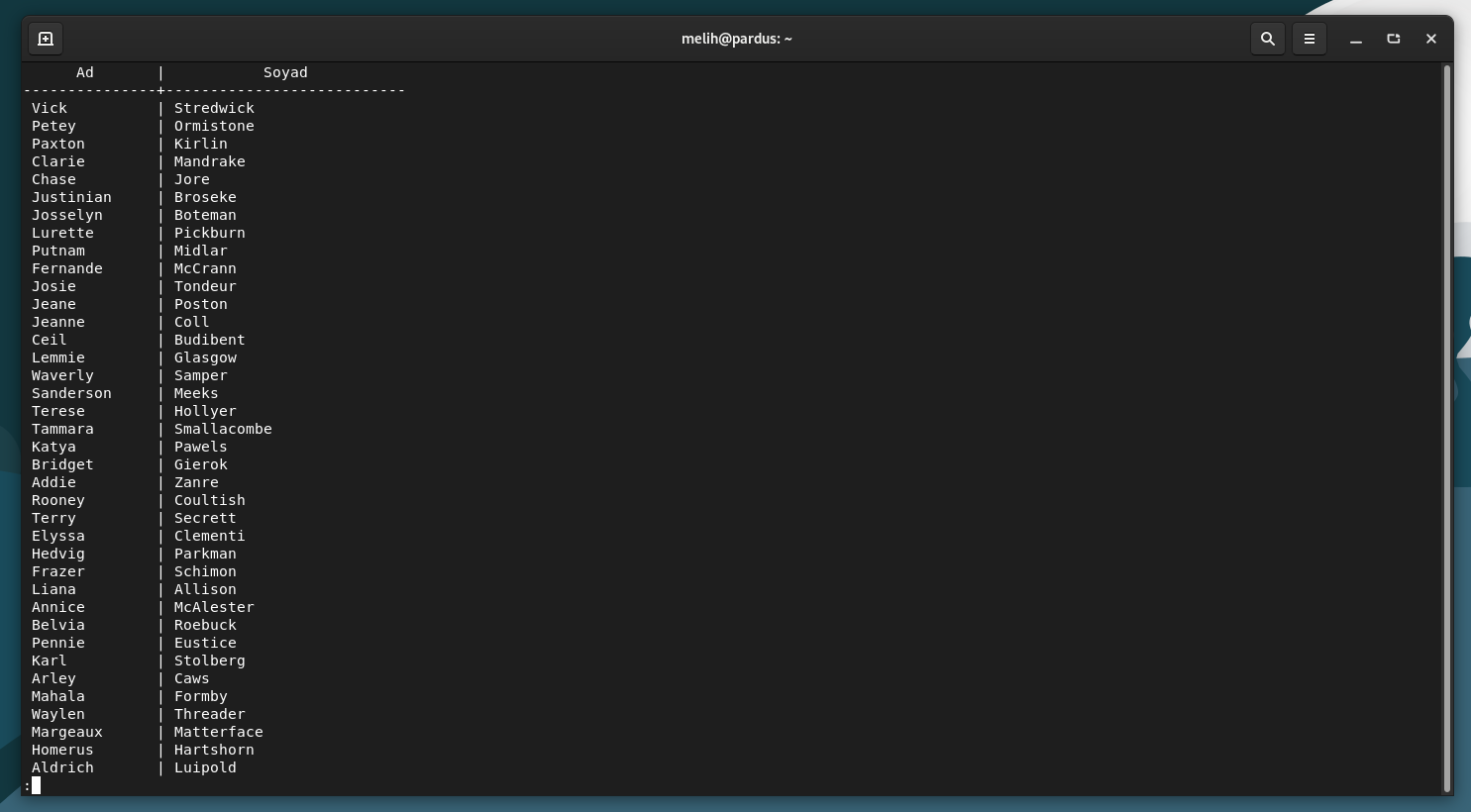Select the surname Threader
Image resolution: width=1471 pixels, height=812 pixels.
click(x=210, y=714)
